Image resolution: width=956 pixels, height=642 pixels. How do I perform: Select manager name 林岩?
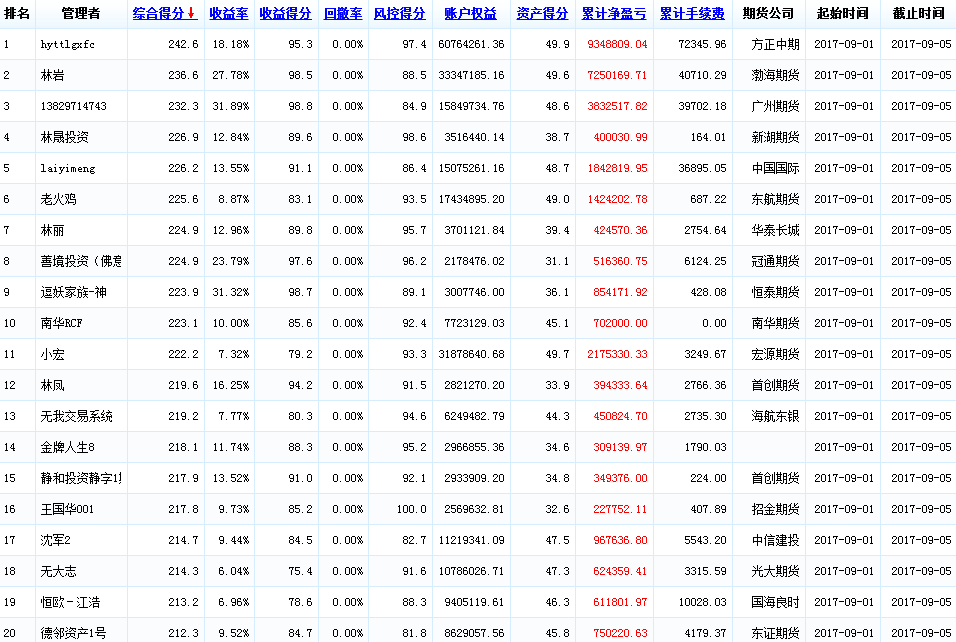pyautogui.click(x=52, y=76)
